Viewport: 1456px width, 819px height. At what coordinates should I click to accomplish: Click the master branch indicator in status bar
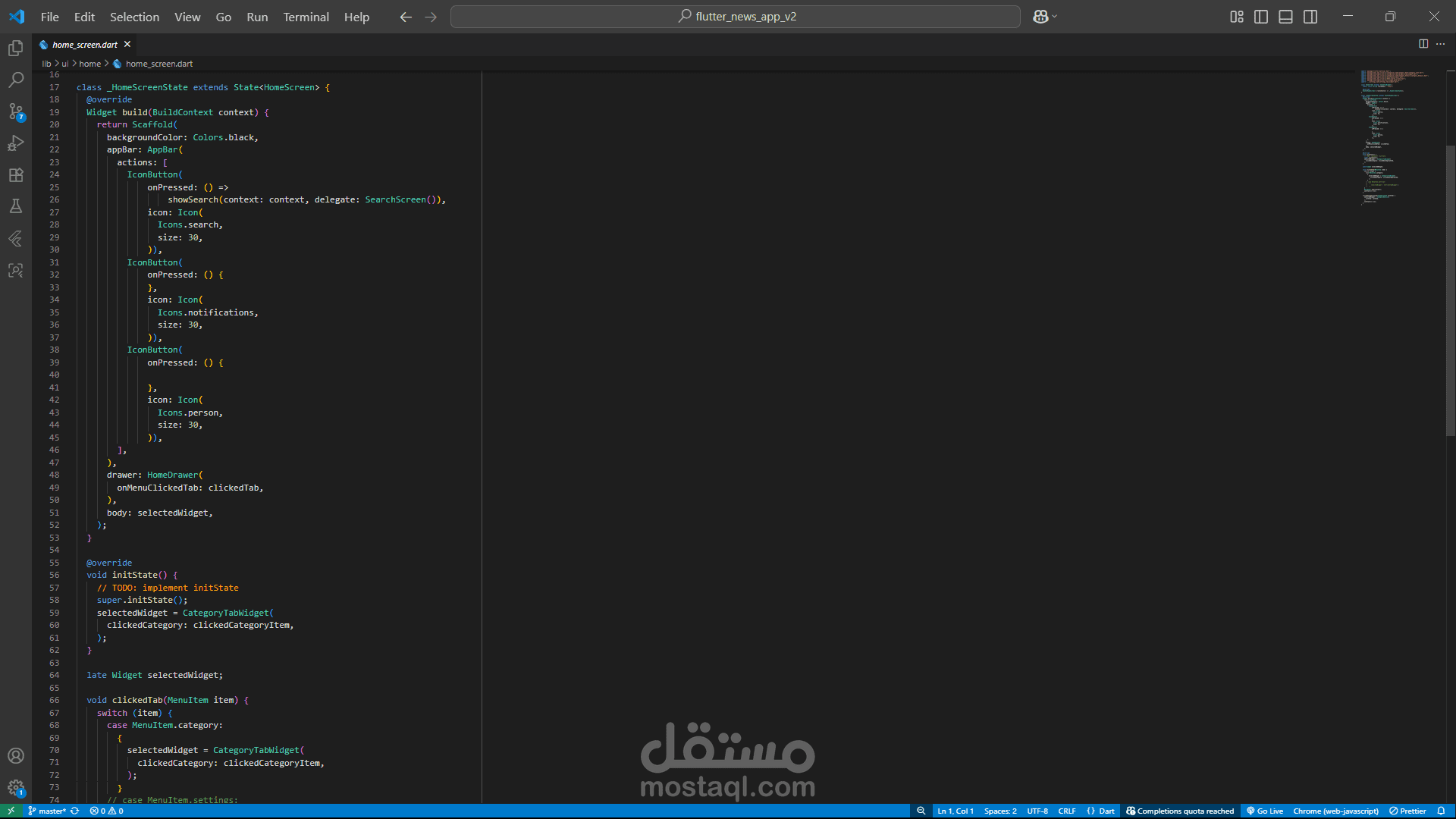click(x=47, y=811)
